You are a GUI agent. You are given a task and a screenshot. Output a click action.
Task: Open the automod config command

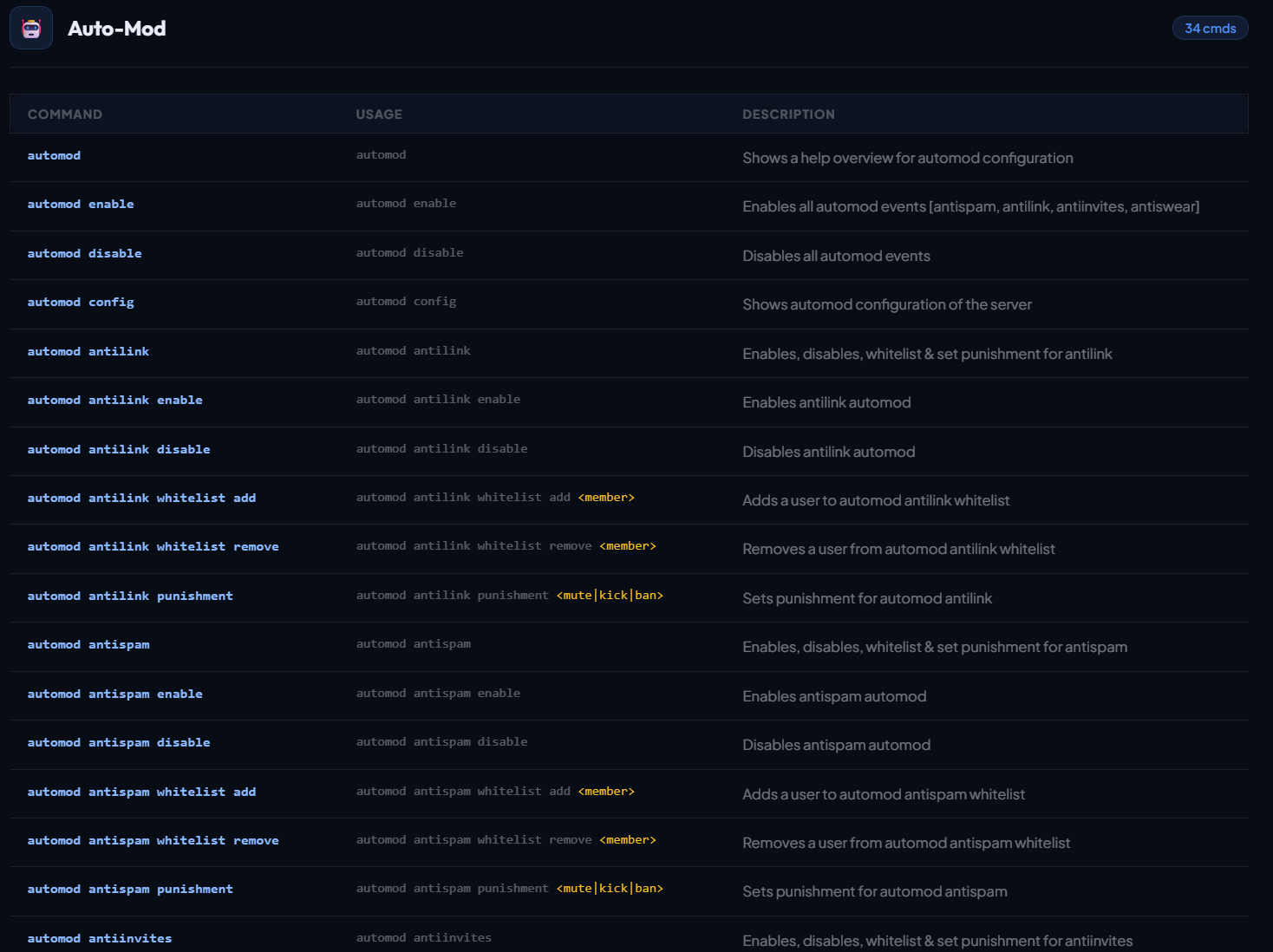click(81, 303)
